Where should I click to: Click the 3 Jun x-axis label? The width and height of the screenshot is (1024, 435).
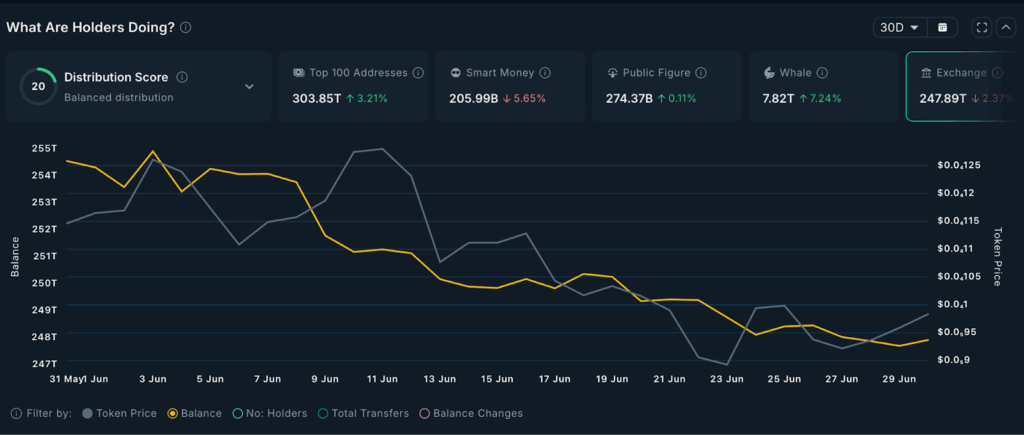tap(153, 378)
